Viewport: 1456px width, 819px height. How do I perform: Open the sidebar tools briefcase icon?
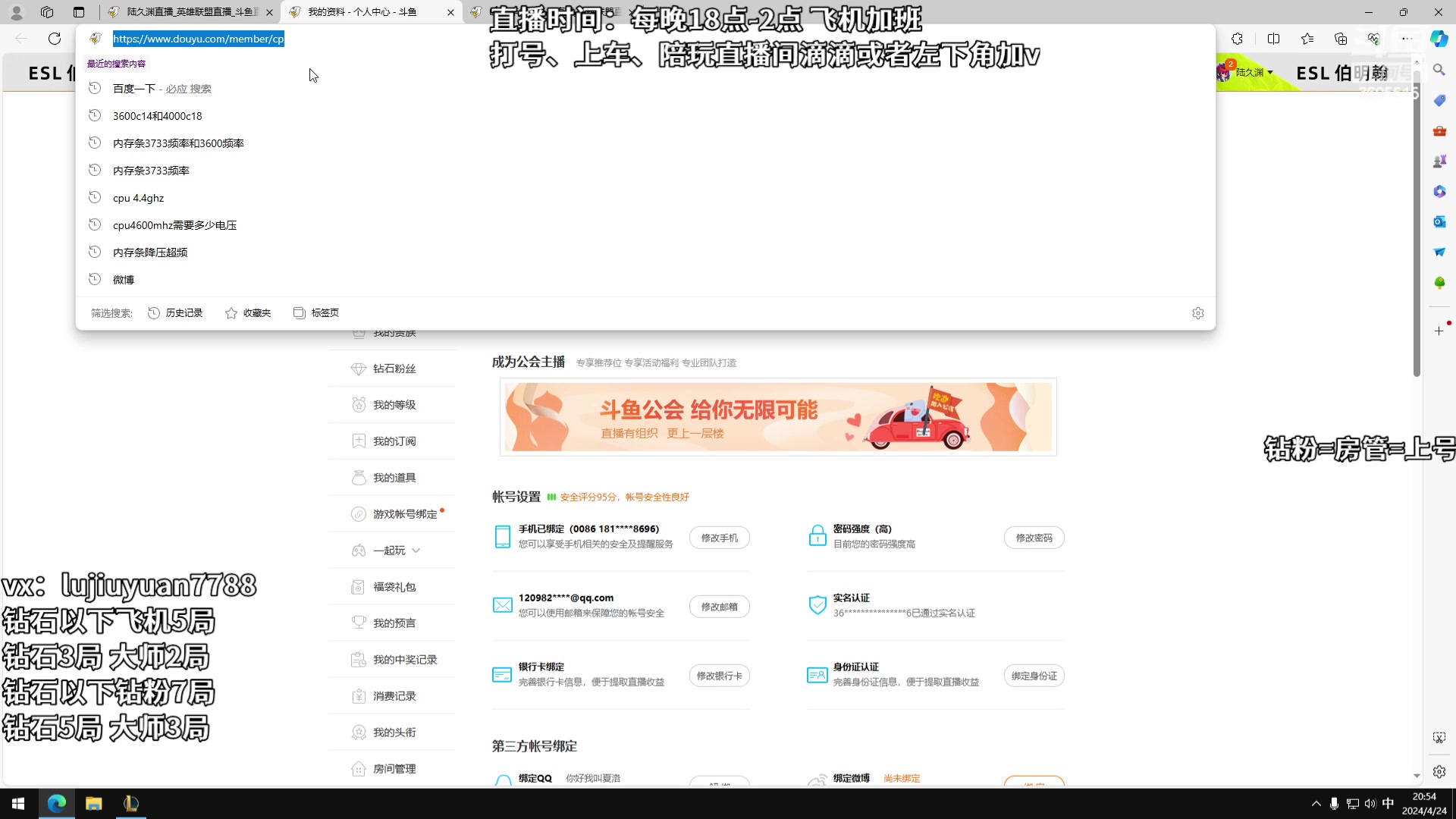(x=1439, y=130)
